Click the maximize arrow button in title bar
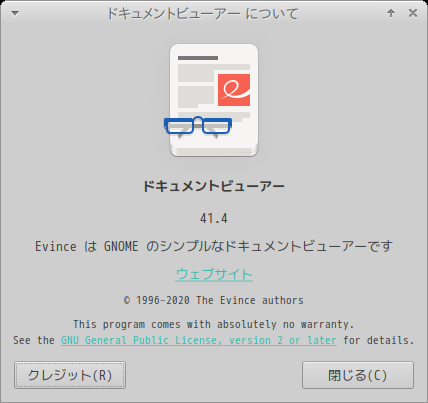The height and width of the screenshot is (403, 428). click(x=391, y=13)
